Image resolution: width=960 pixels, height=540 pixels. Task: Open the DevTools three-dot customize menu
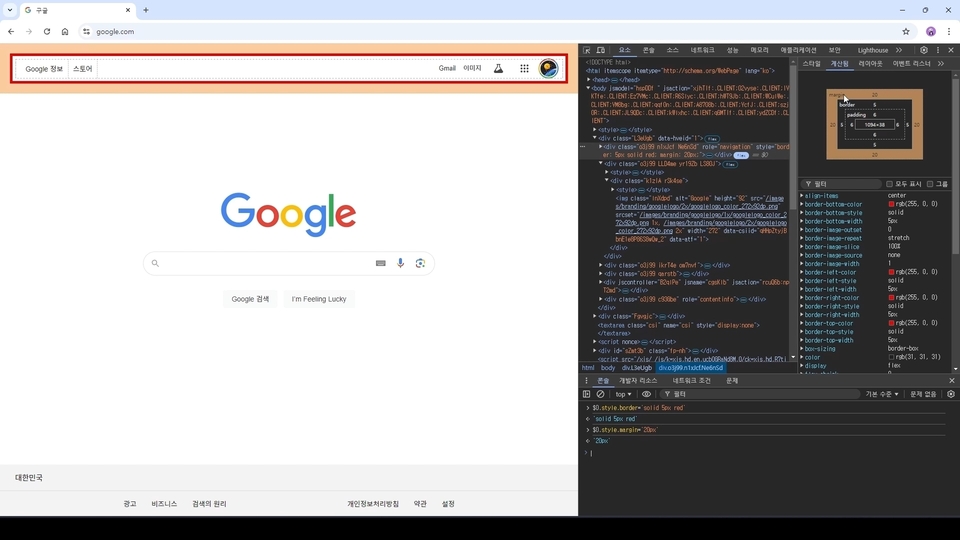pyautogui.click(x=937, y=50)
